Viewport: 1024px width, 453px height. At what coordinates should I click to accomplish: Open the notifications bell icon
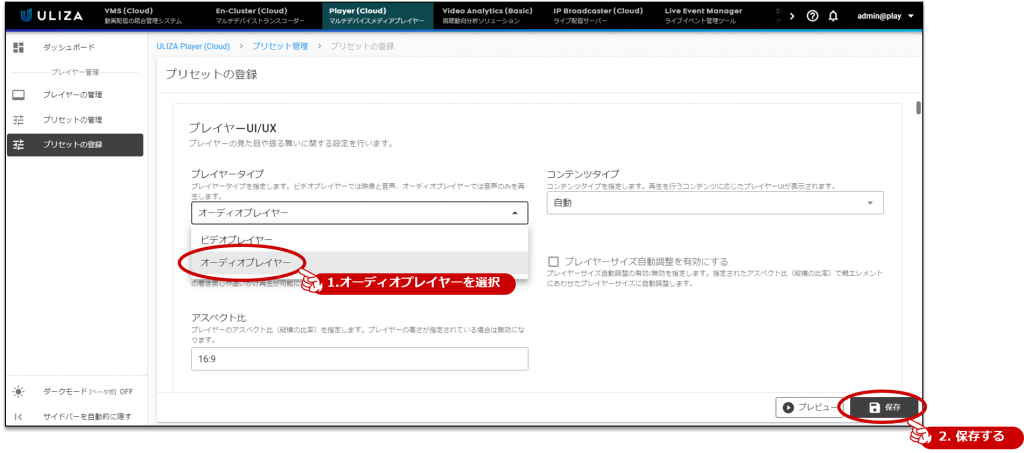pos(833,16)
